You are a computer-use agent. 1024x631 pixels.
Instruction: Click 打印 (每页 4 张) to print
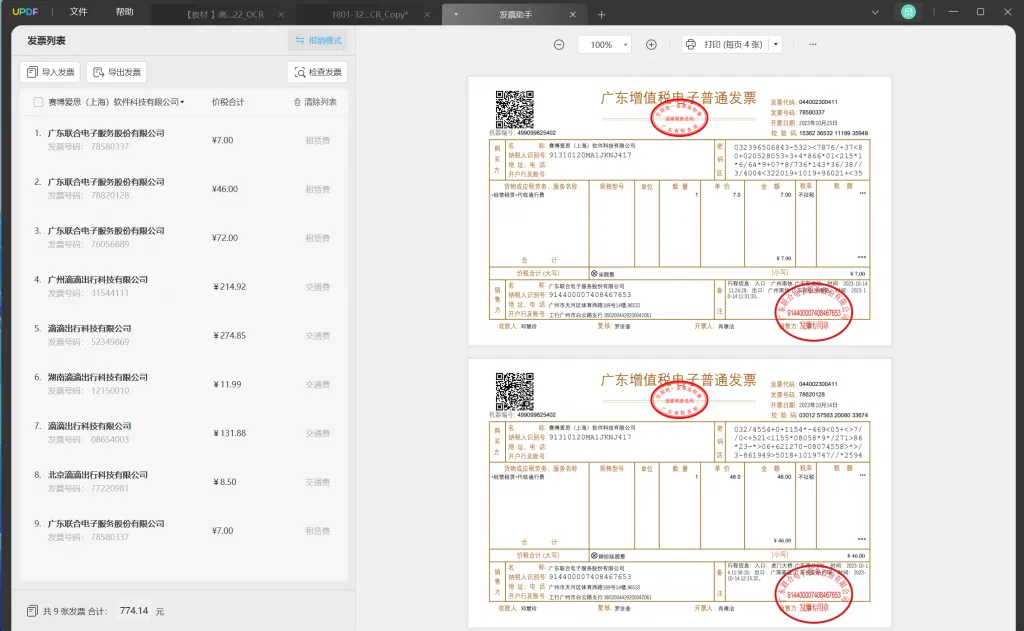725,44
